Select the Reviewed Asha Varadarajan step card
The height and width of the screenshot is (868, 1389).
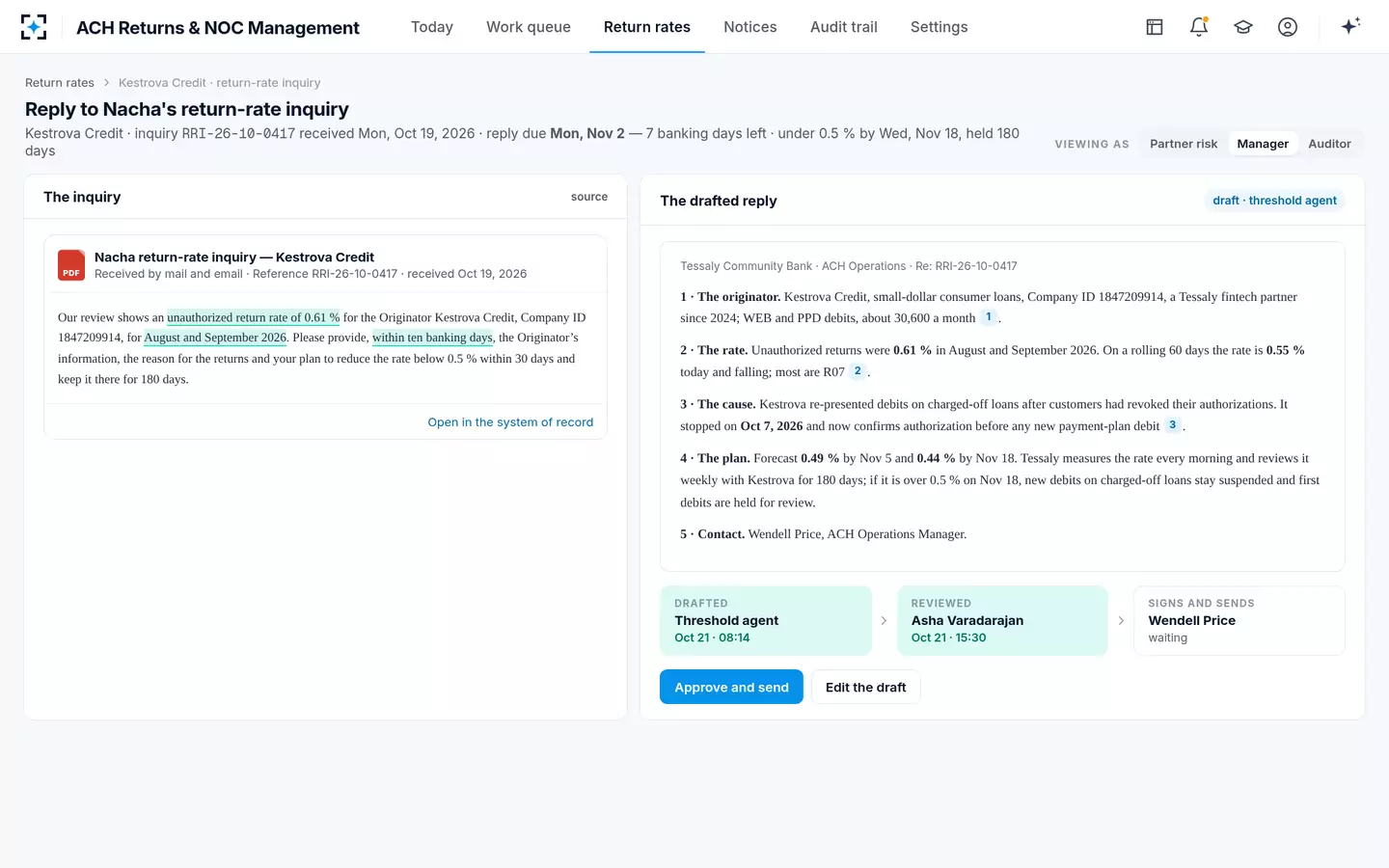[x=1002, y=621]
